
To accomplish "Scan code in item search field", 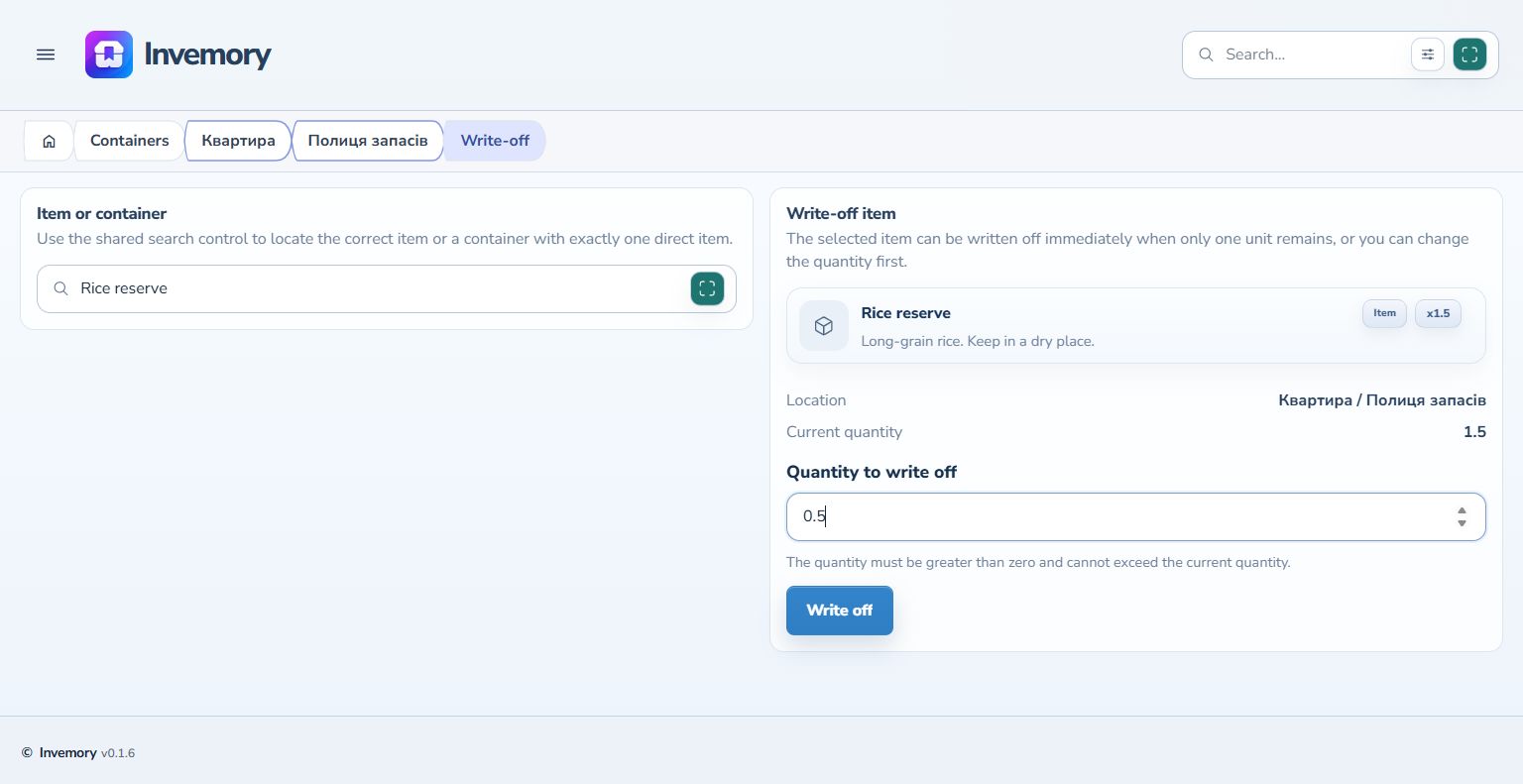I will pyautogui.click(x=707, y=288).
